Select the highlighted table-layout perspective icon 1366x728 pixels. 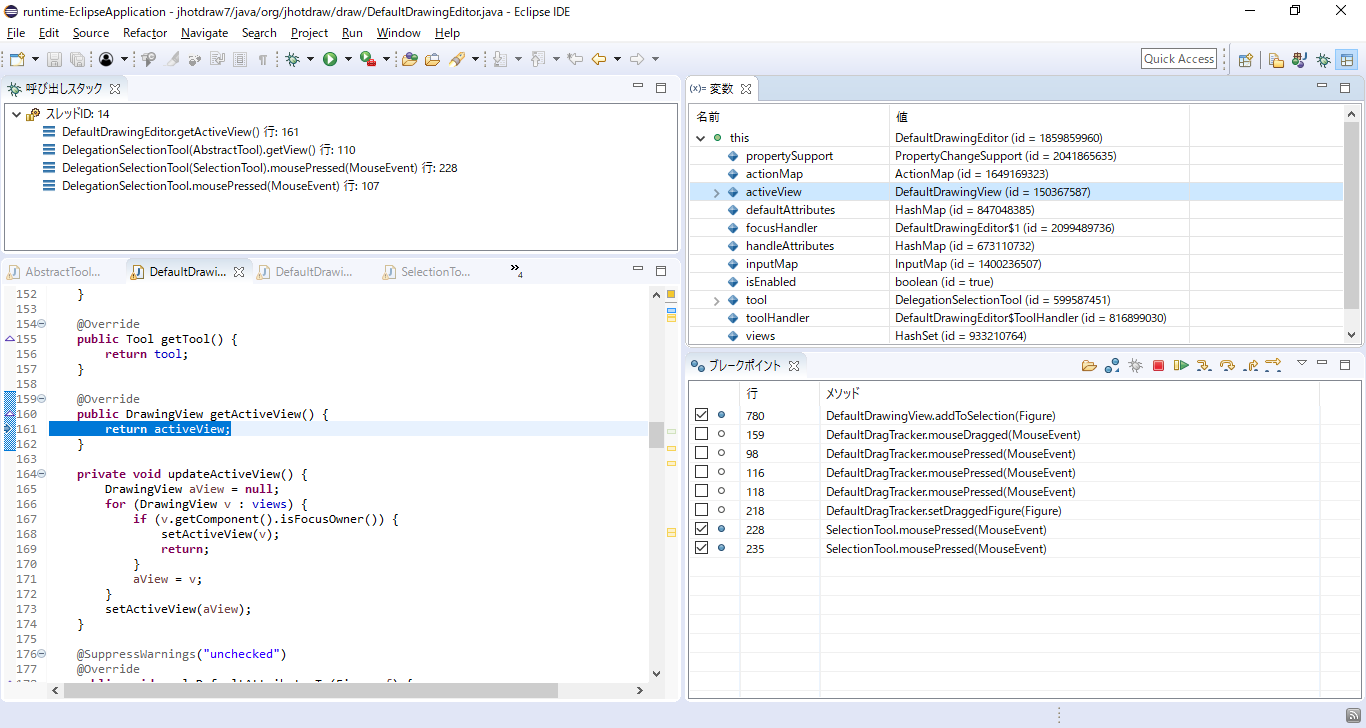point(1347,60)
